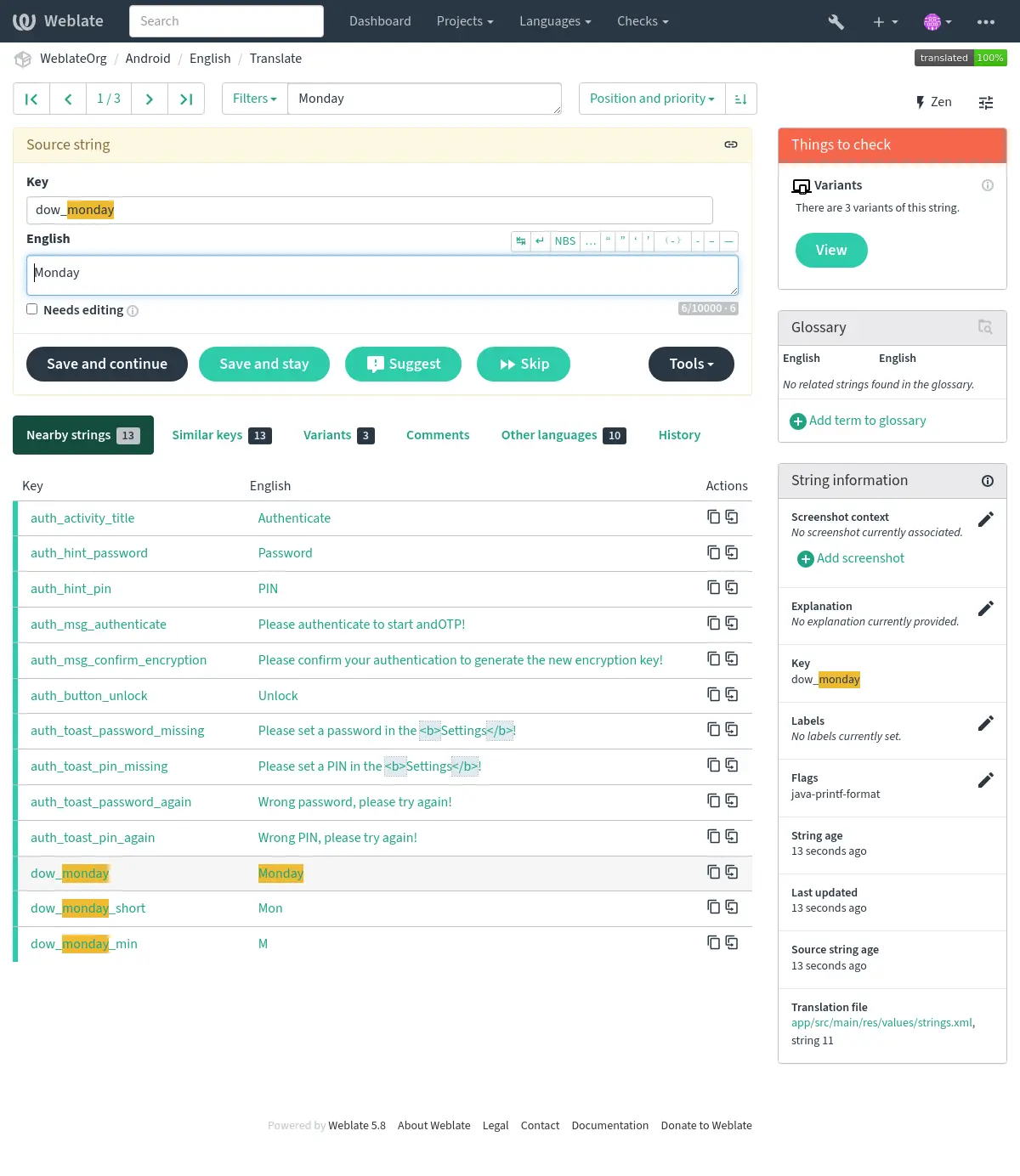Viewport: 1020px width, 1176px height.
Task: Click Glossary panel search icon
Action: pos(985,327)
